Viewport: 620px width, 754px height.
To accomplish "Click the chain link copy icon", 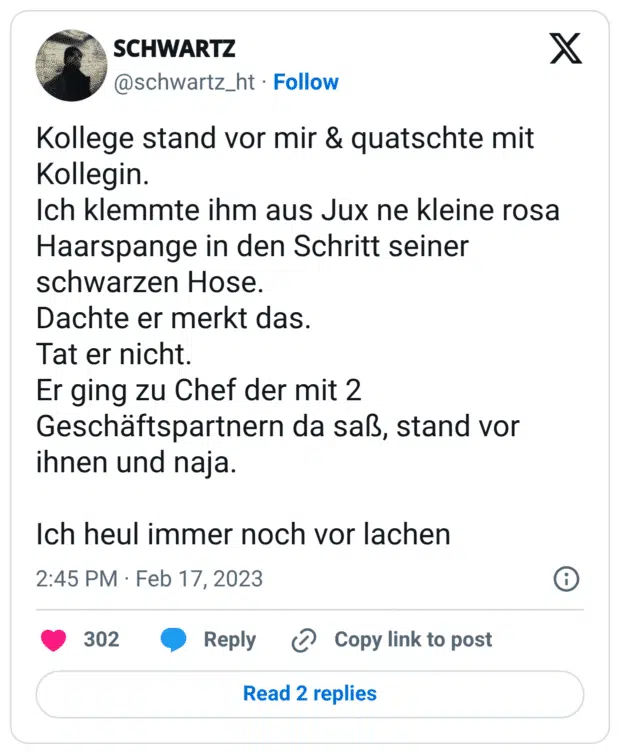I will [303, 640].
